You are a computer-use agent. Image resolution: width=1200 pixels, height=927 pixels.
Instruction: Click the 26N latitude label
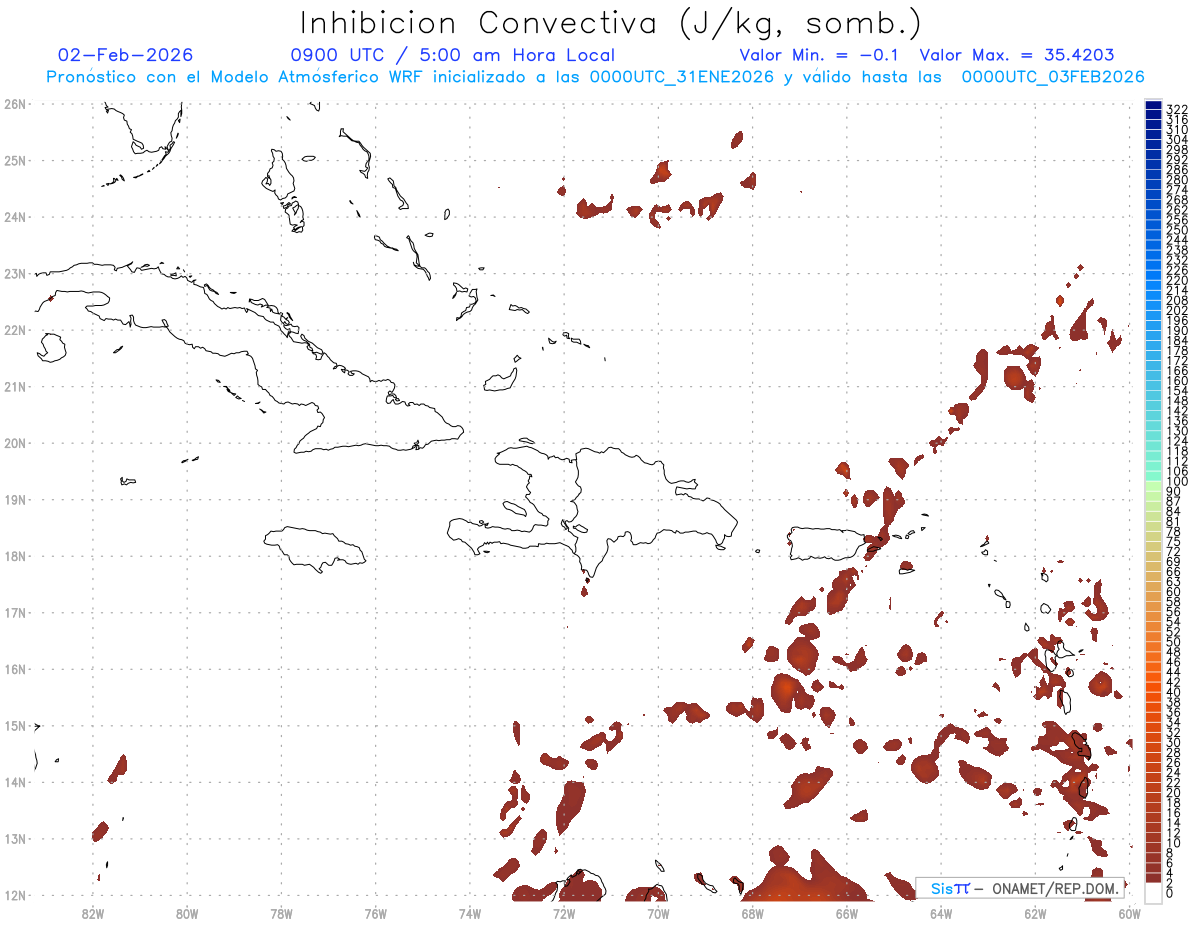(x=15, y=103)
